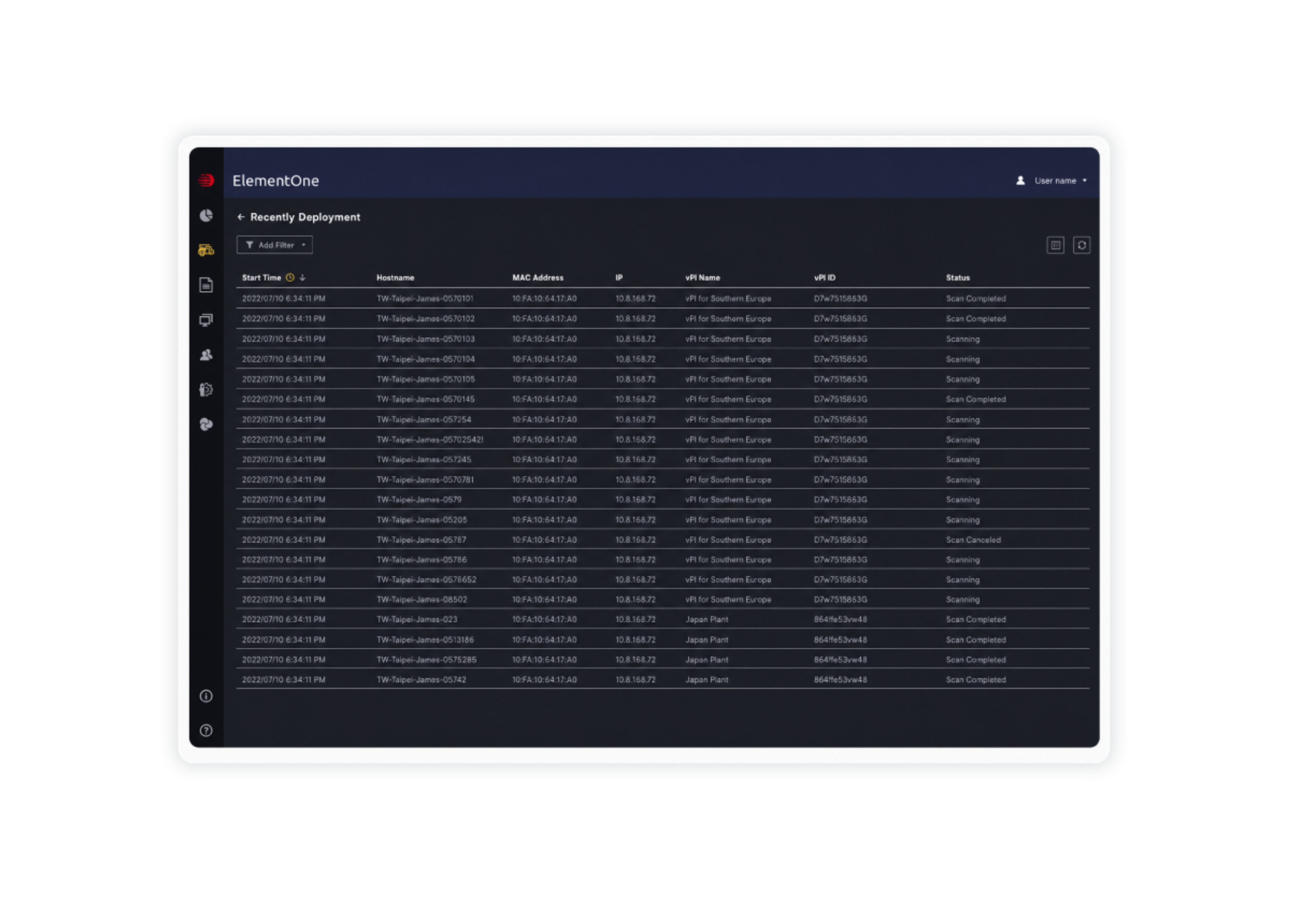Select hostname TW-Taipei-James-0570105
This screenshot has width=1290, height=924.
click(425, 379)
